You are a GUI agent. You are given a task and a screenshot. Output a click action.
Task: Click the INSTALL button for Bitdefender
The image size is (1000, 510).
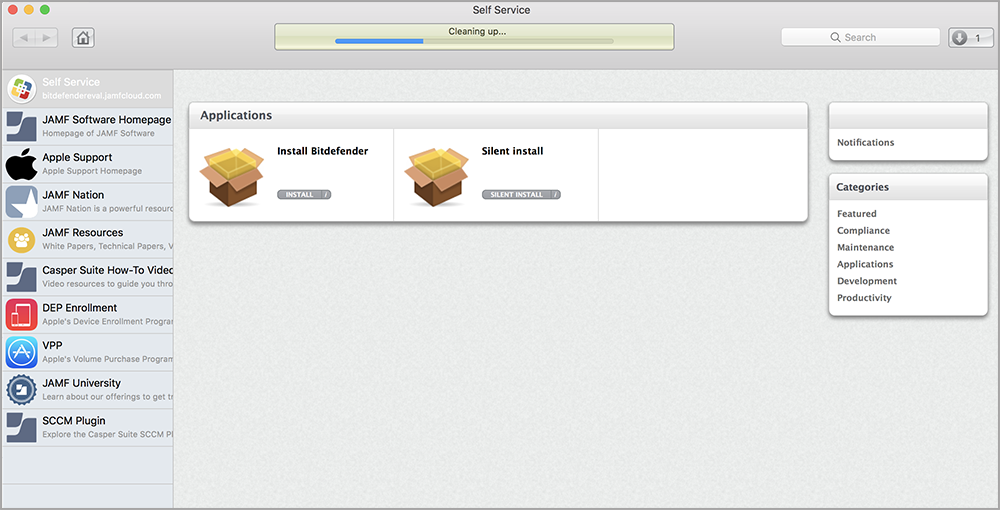point(300,194)
